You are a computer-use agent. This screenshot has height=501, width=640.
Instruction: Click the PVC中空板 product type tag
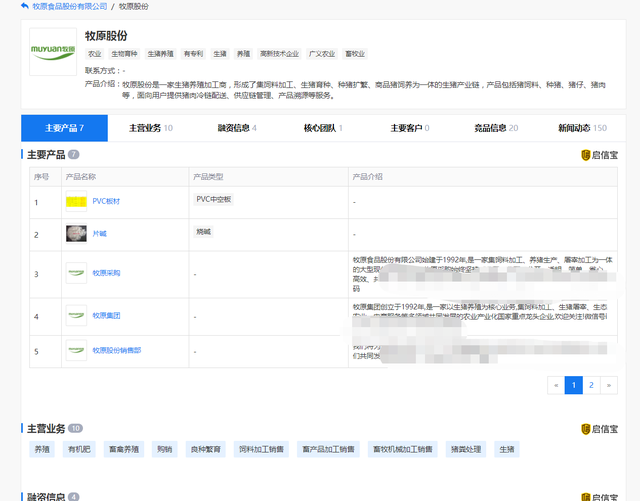click(213, 199)
